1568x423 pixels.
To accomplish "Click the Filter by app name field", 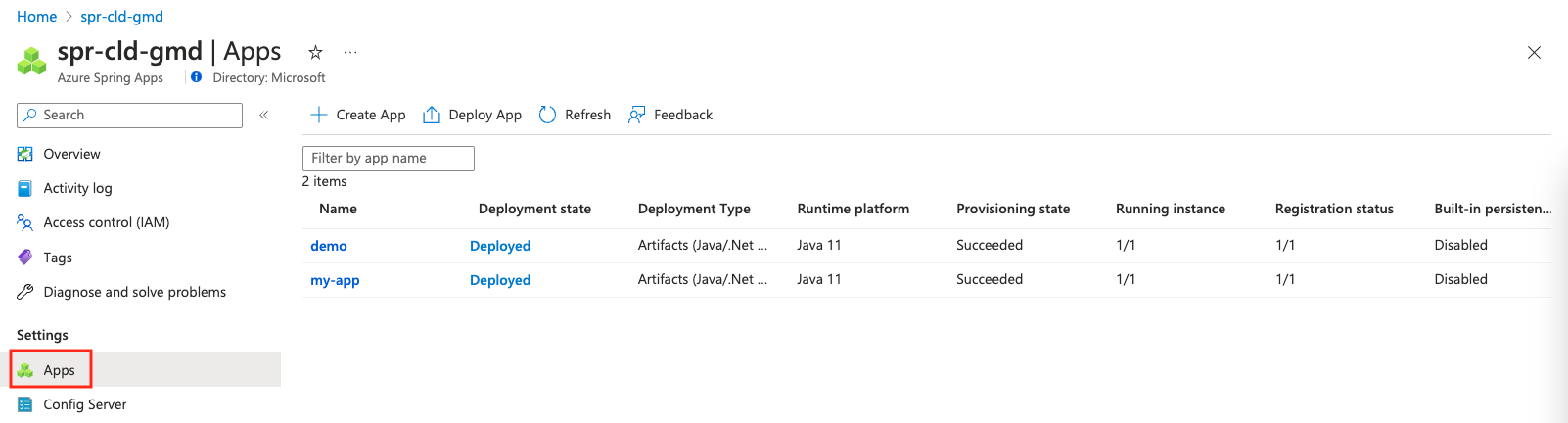I will click(x=389, y=159).
